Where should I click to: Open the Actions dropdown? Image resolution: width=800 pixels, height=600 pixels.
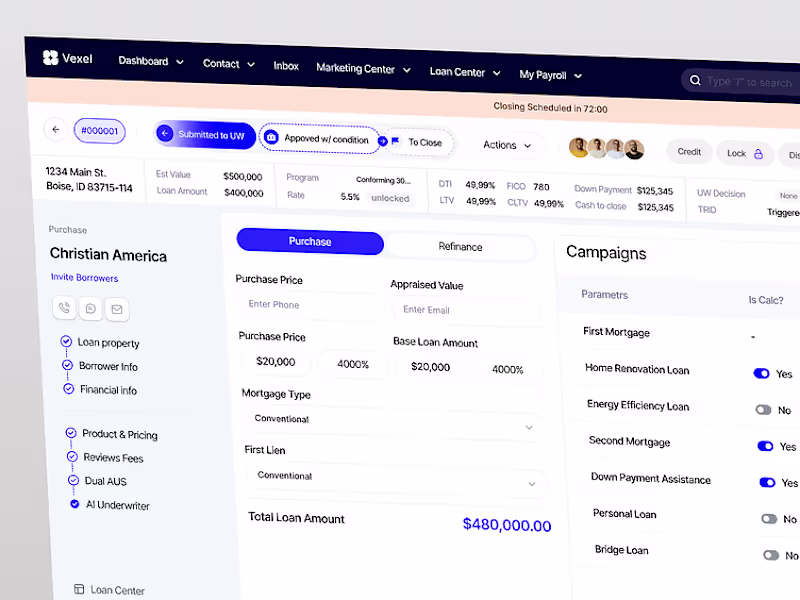coord(508,145)
